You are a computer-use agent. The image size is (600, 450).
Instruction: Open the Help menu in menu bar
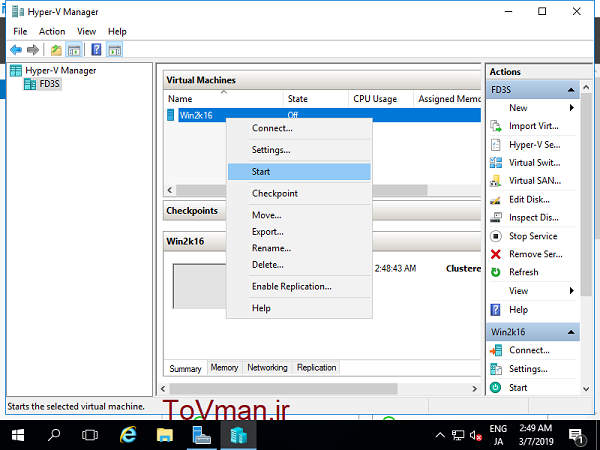117,31
